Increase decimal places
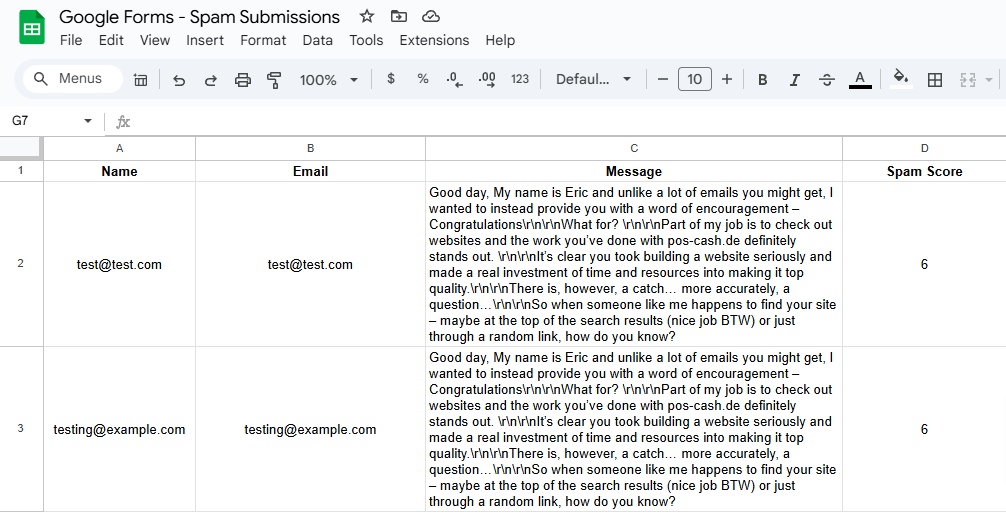Viewport: 1006px width, 512px height. tap(487, 80)
